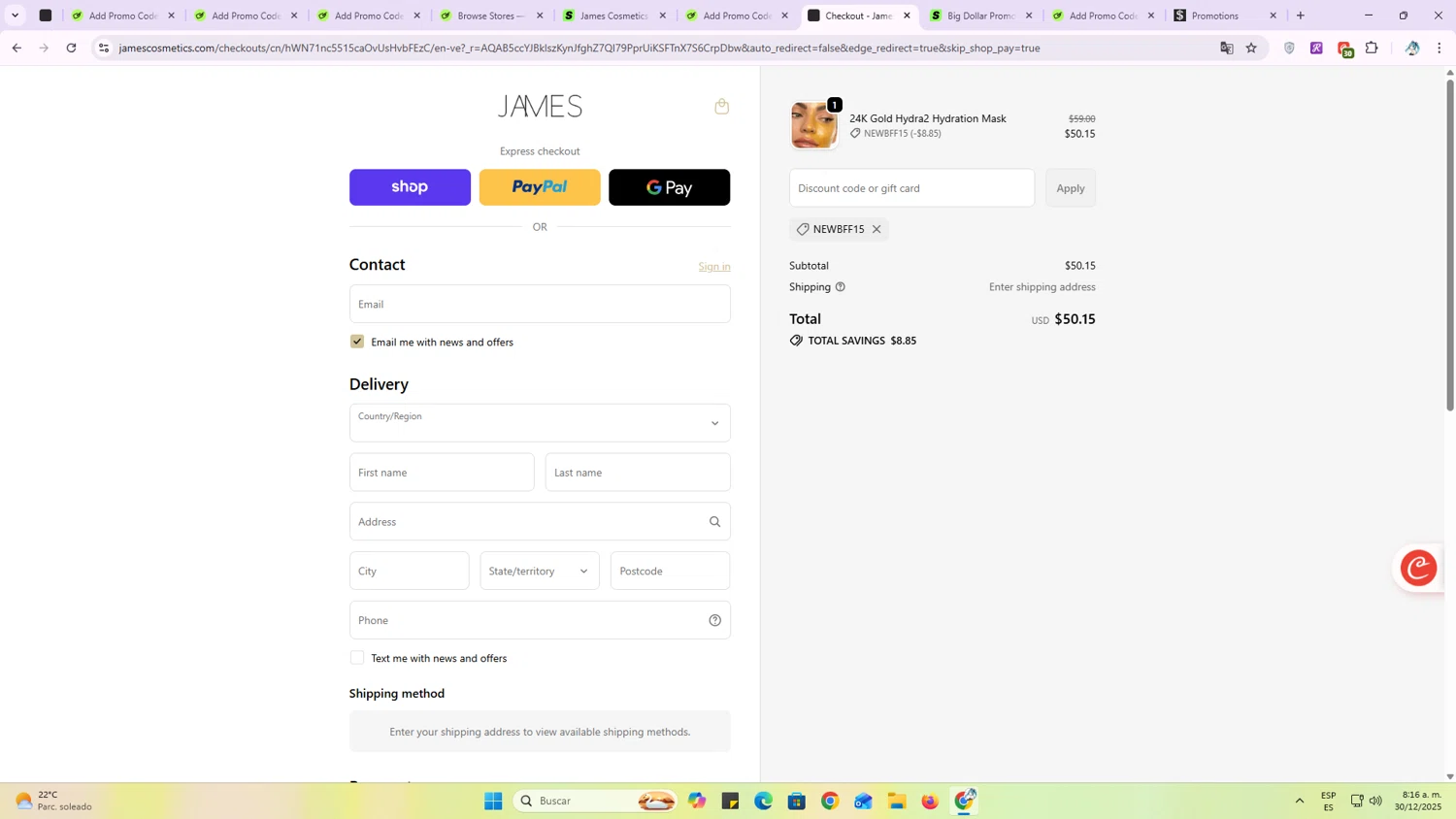
Task: Open the shopping bag cart icon
Action: (721, 107)
